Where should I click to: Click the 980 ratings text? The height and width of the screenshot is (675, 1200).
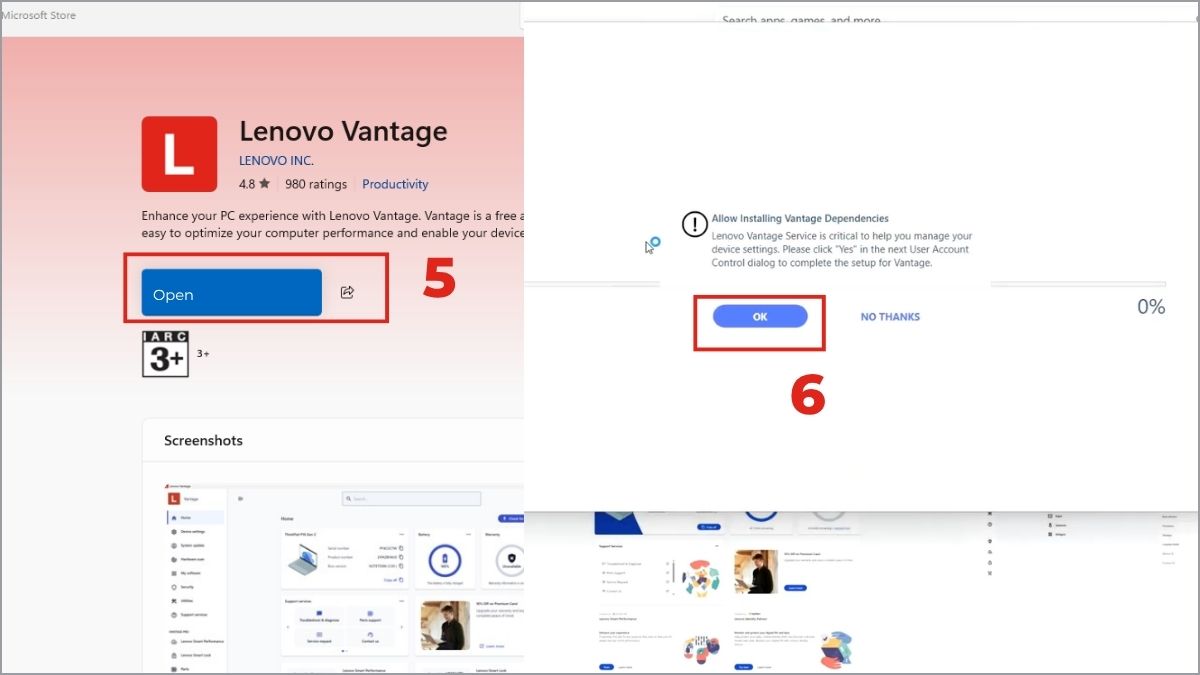[x=316, y=184]
